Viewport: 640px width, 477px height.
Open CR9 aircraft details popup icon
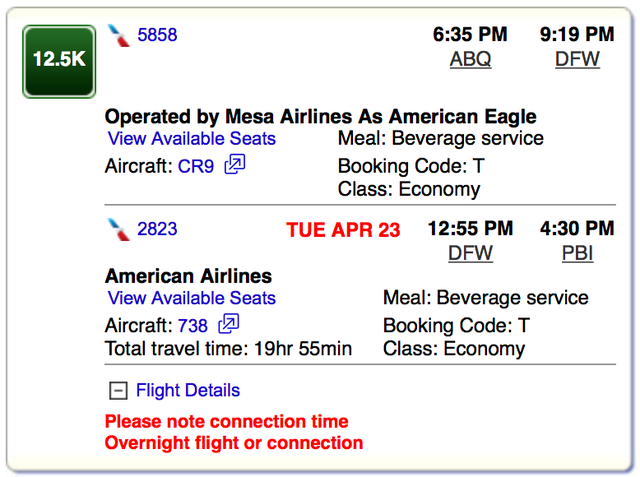235,164
